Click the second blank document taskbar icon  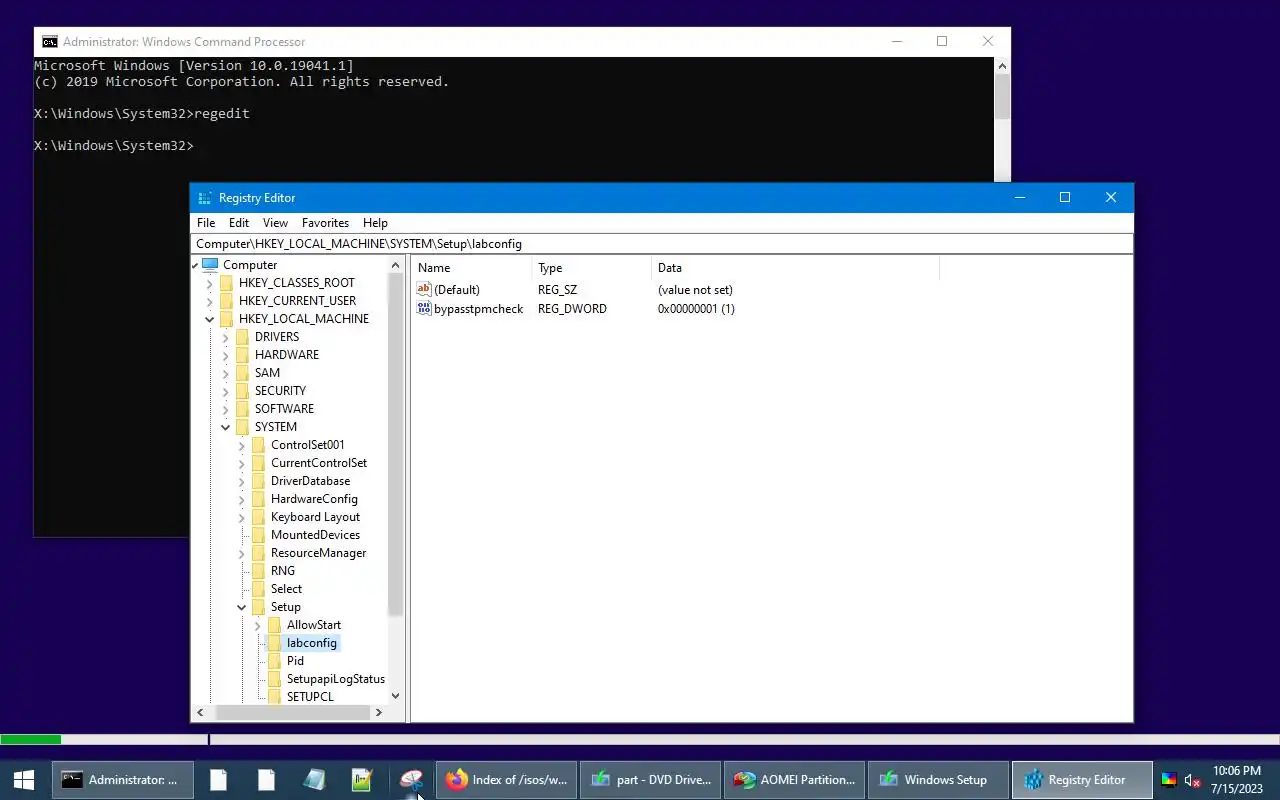tap(266, 780)
